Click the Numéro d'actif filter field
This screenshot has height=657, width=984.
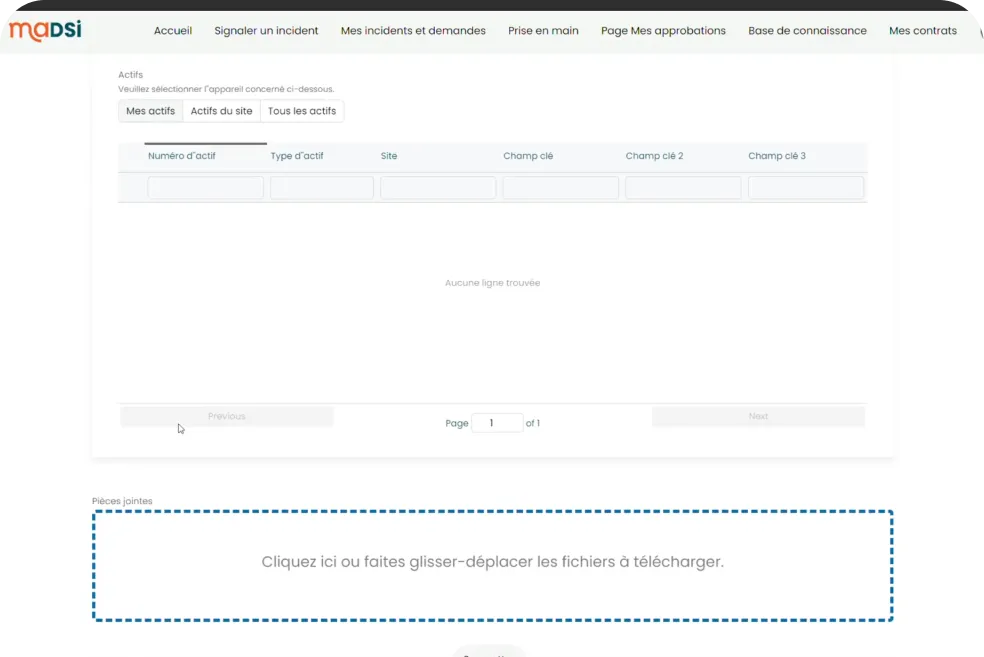pos(205,188)
